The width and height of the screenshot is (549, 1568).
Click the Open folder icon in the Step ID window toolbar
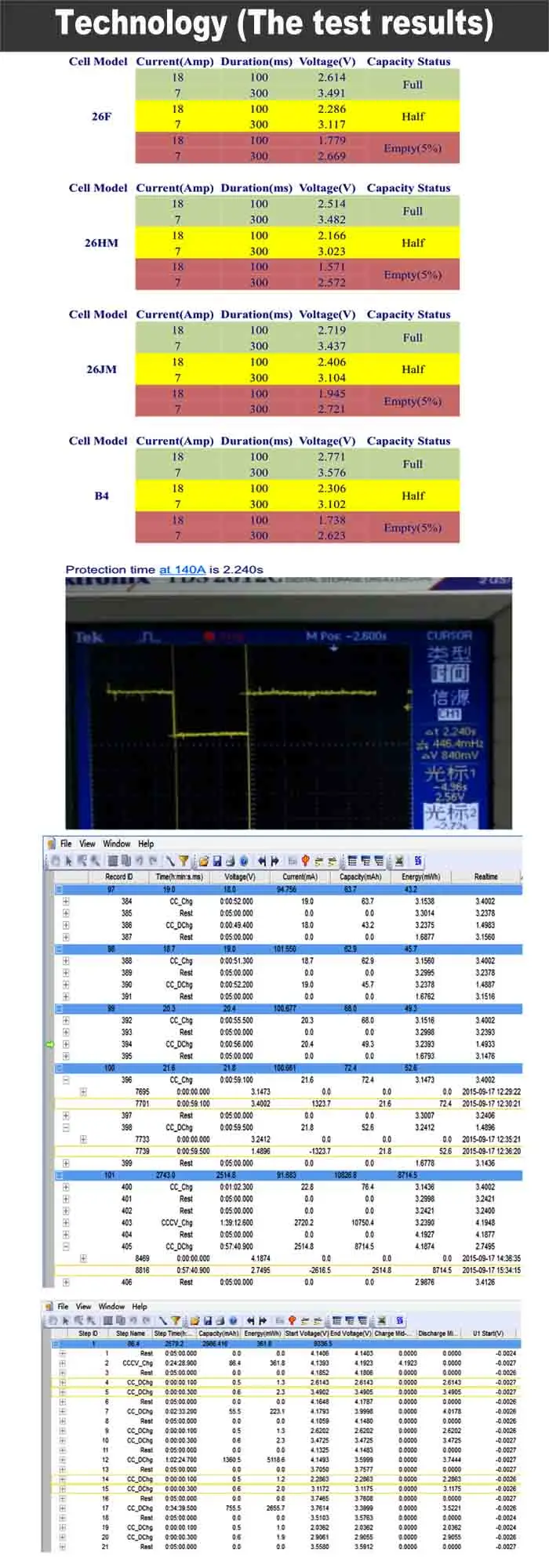coord(195,1322)
